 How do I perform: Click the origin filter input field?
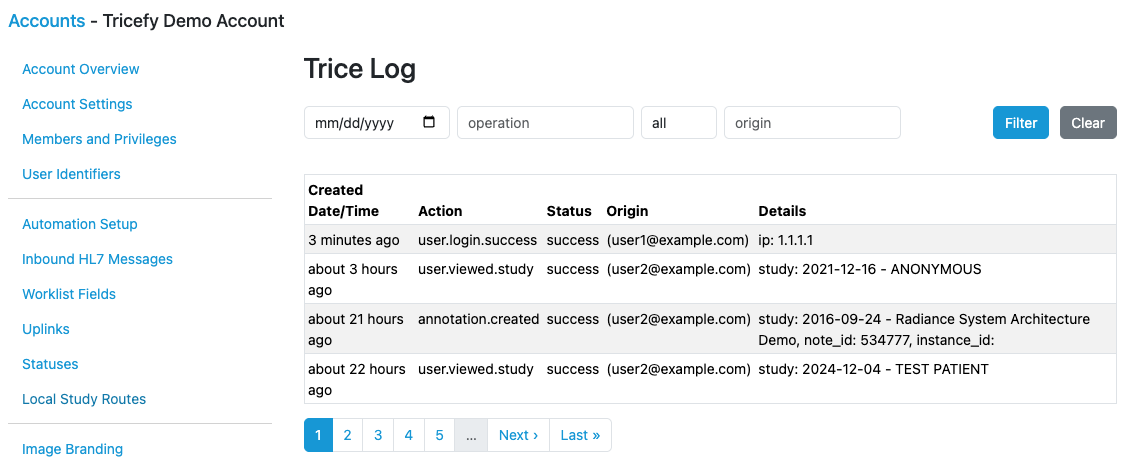pyautogui.click(x=811, y=123)
